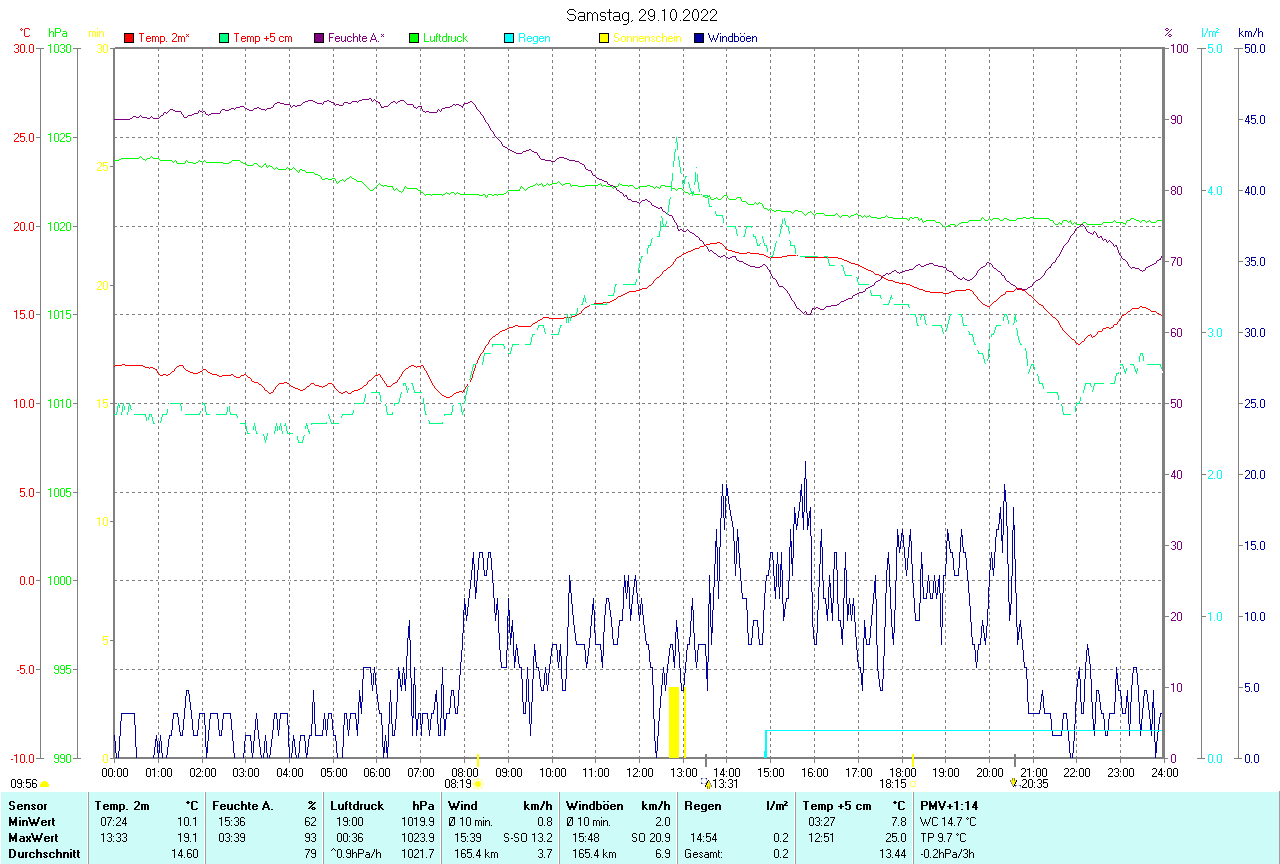Image resolution: width=1280 pixels, height=864 pixels.
Task: Click the rain time 14:54
Action: (x=704, y=837)
